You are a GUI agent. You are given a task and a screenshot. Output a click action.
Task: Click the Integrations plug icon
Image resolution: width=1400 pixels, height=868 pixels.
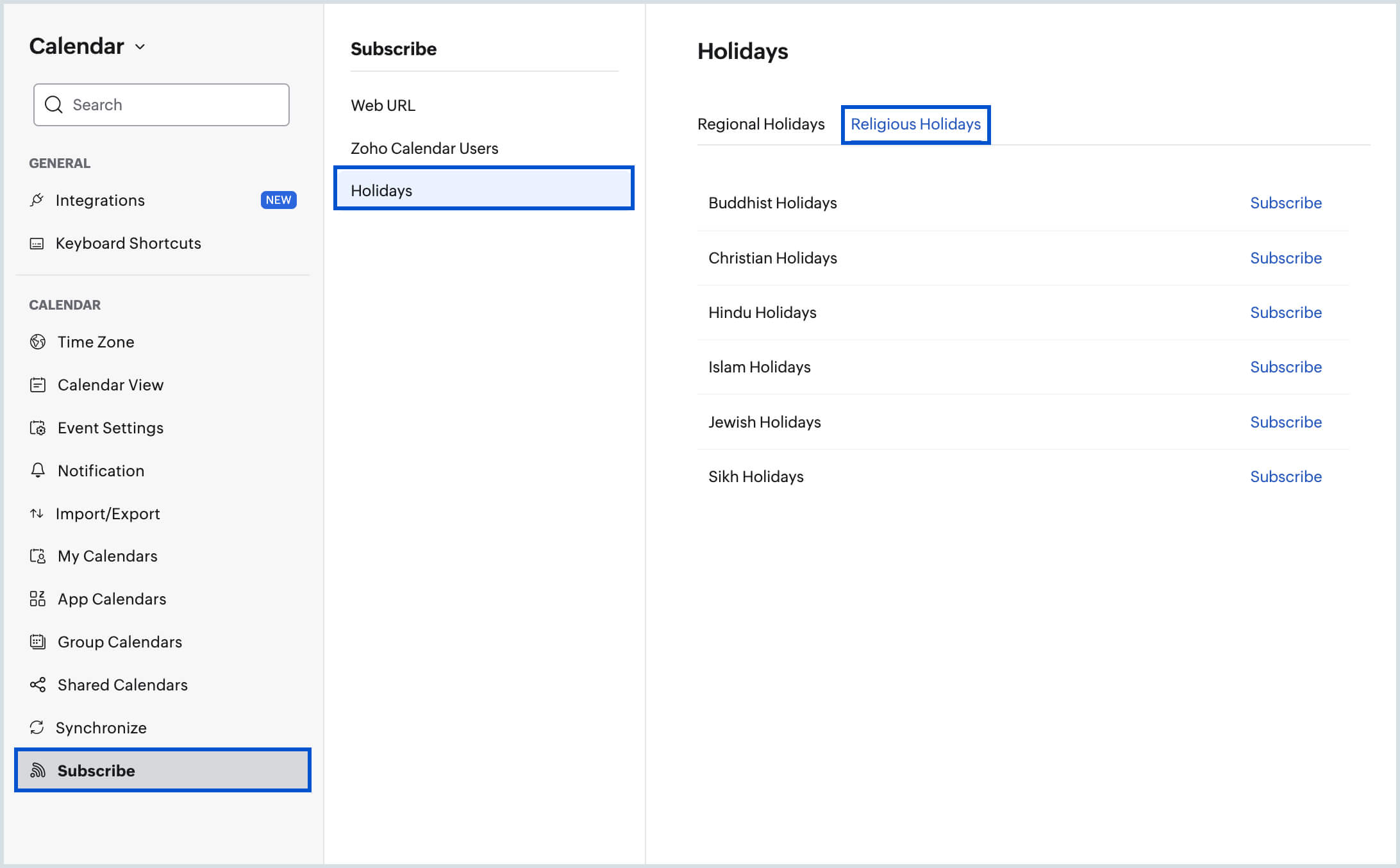pos(37,200)
